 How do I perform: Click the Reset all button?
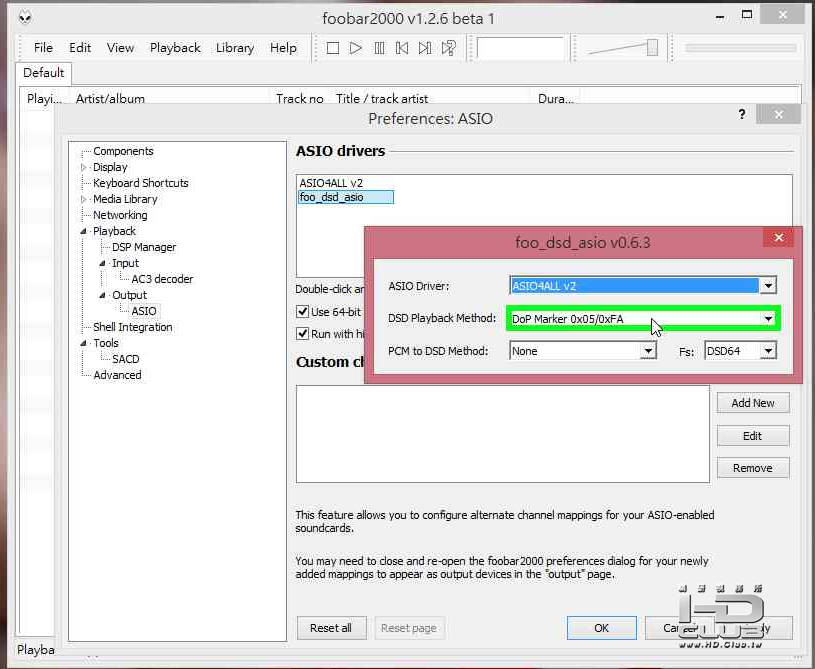[331, 628]
